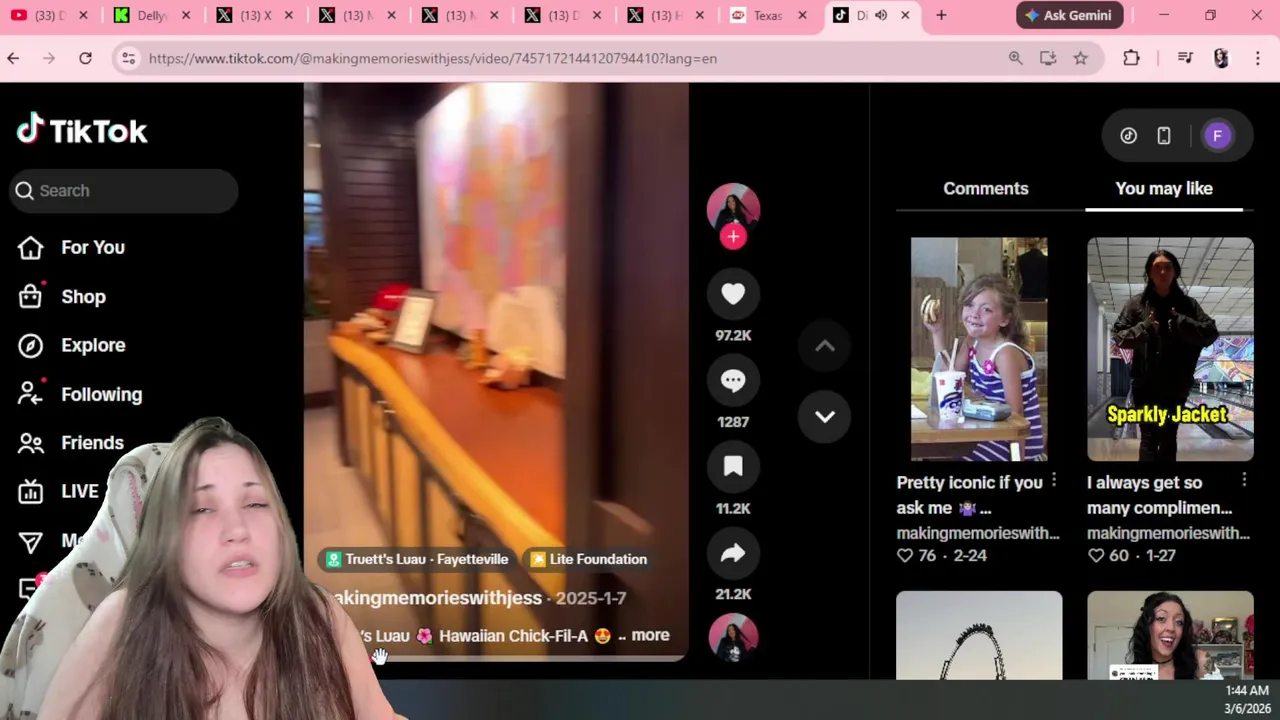Viewport: 1280px width, 720px height.
Task: Open the LIVE section
Action: pos(58,491)
